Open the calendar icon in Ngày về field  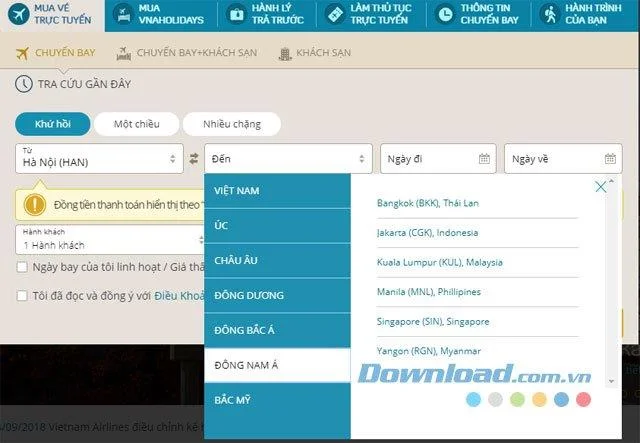(x=610, y=158)
